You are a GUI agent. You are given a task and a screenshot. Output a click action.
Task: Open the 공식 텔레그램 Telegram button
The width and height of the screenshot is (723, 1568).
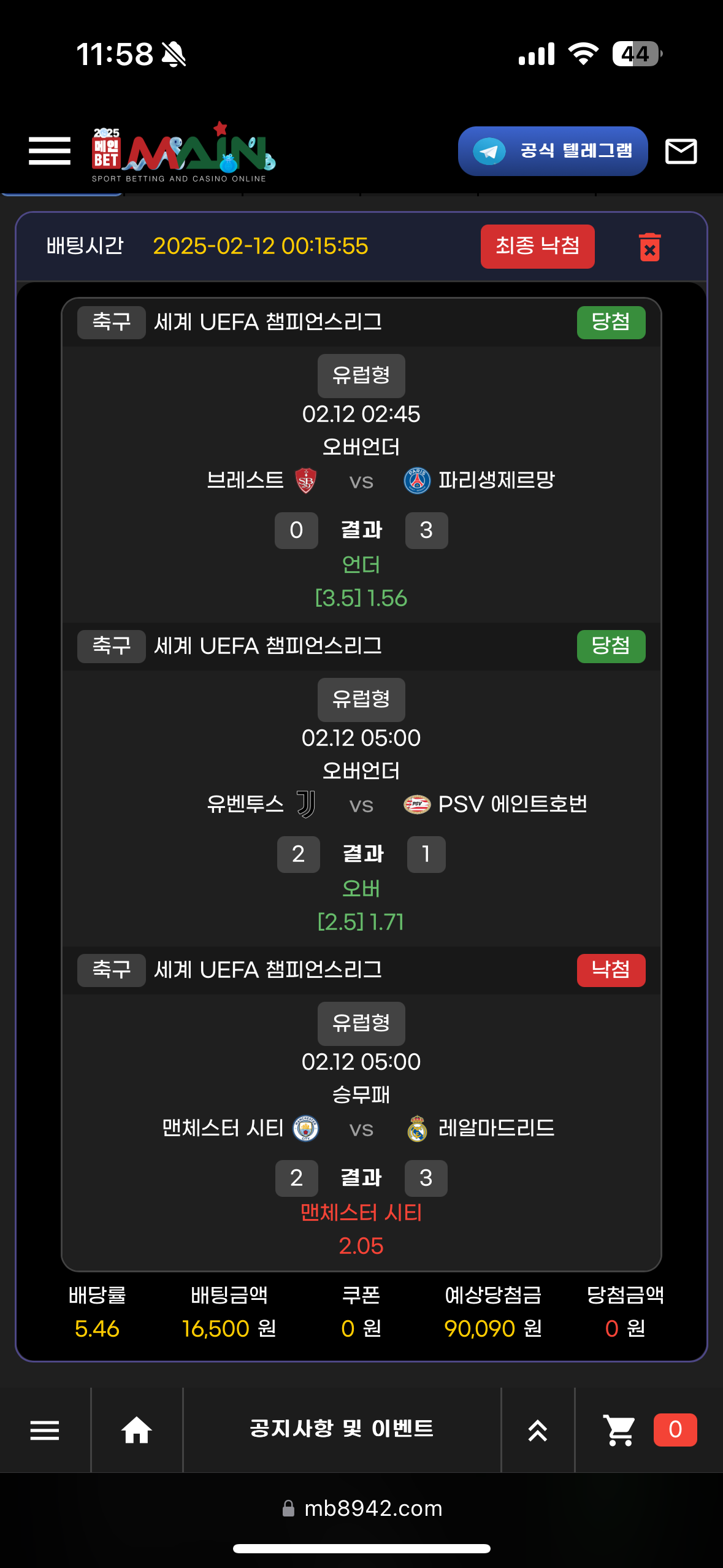[553, 151]
